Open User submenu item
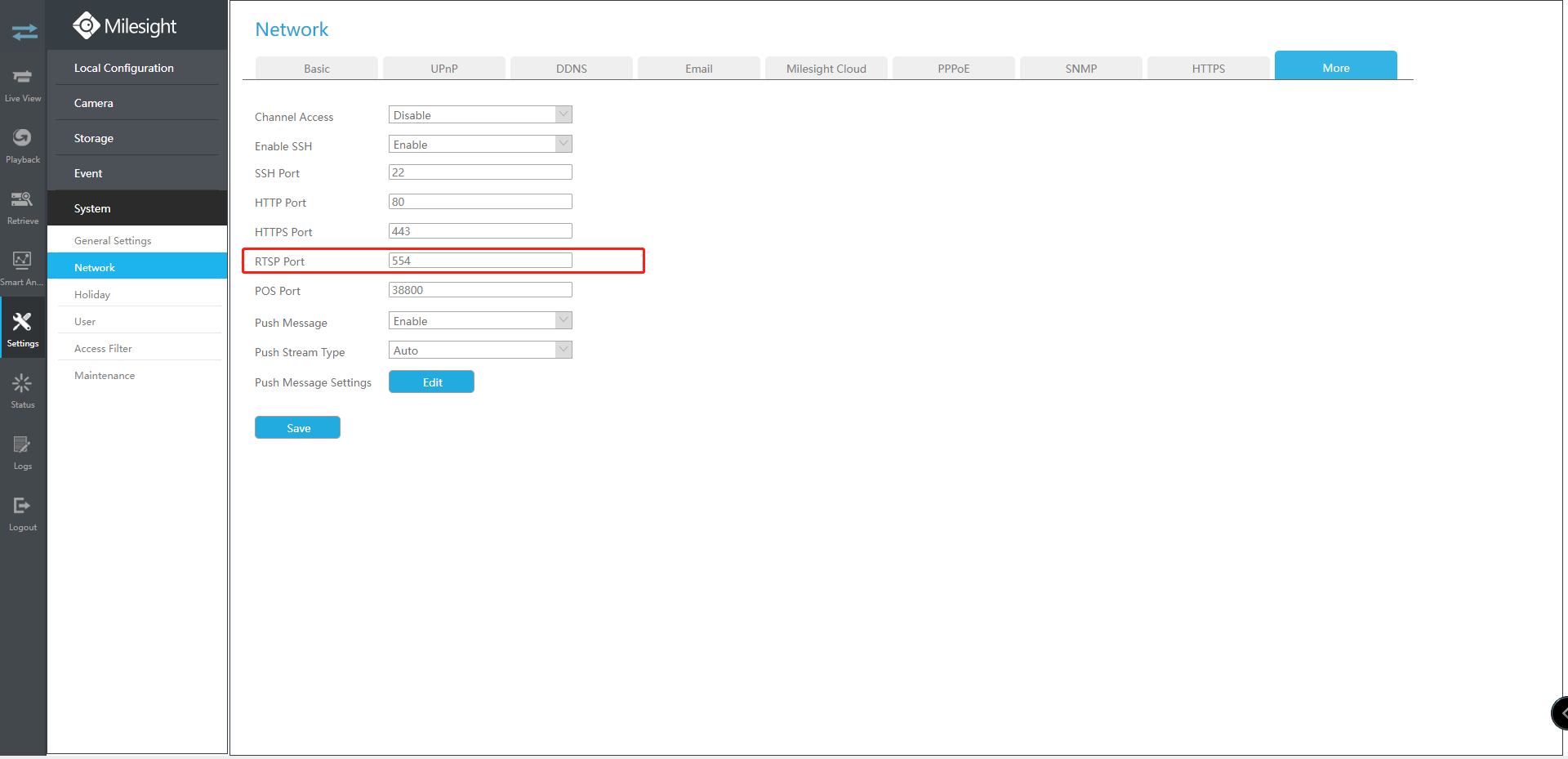1568x759 pixels. [137, 321]
